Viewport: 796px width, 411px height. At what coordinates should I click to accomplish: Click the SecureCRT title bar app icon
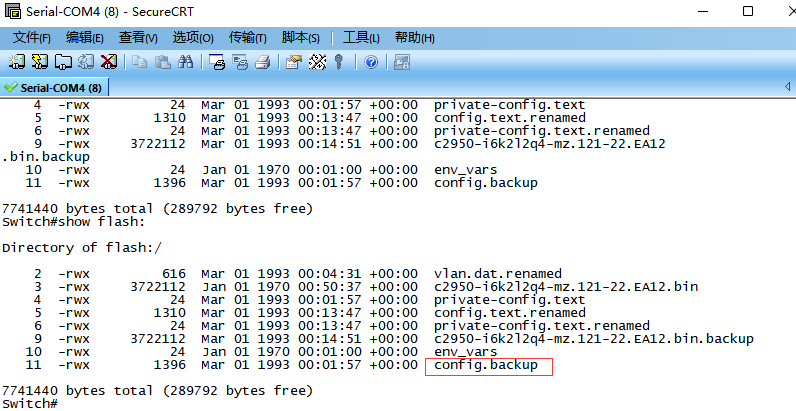pyautogui.click(x=12, y=11)
